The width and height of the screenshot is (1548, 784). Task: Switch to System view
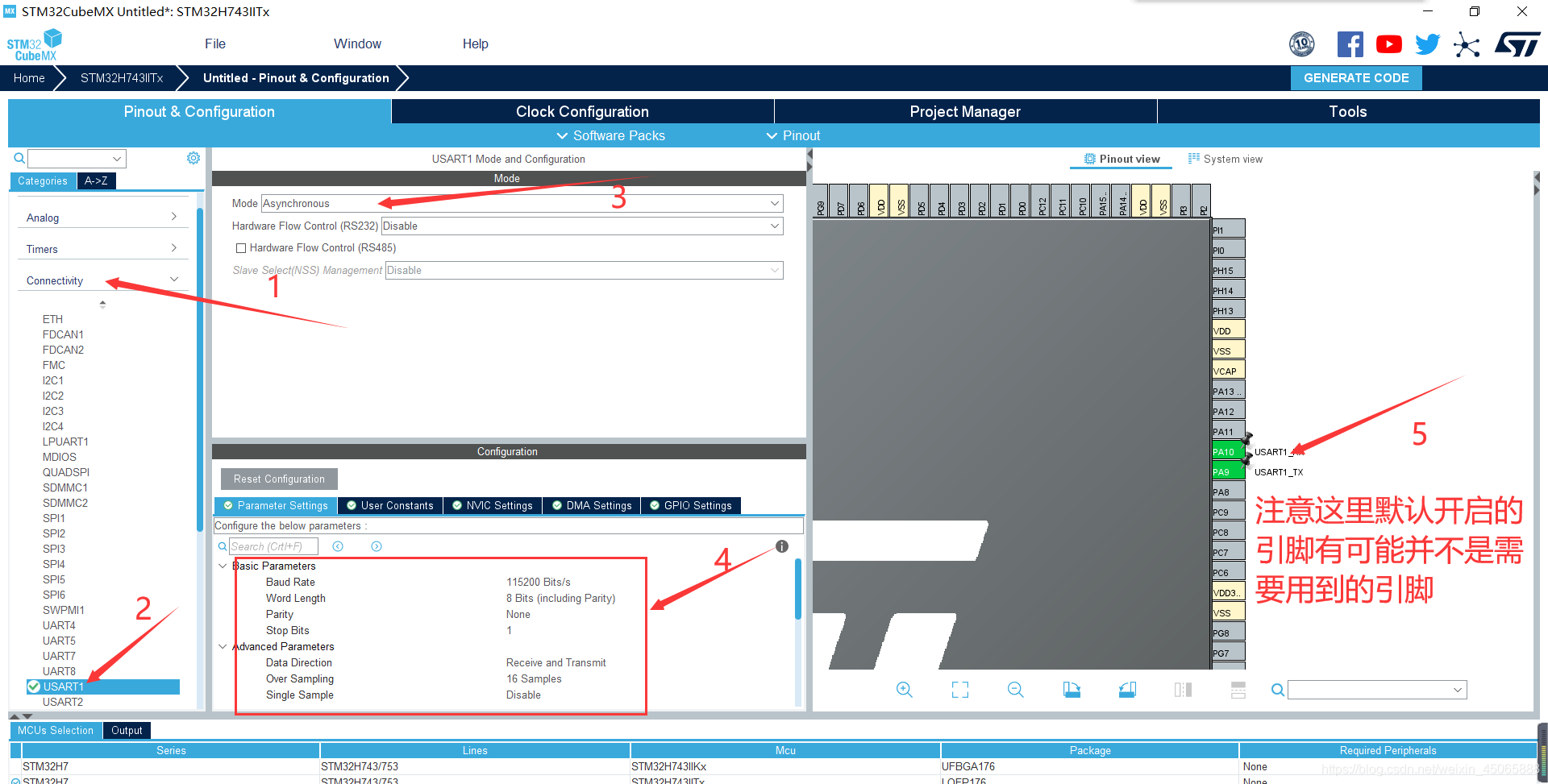(1225, 159)
